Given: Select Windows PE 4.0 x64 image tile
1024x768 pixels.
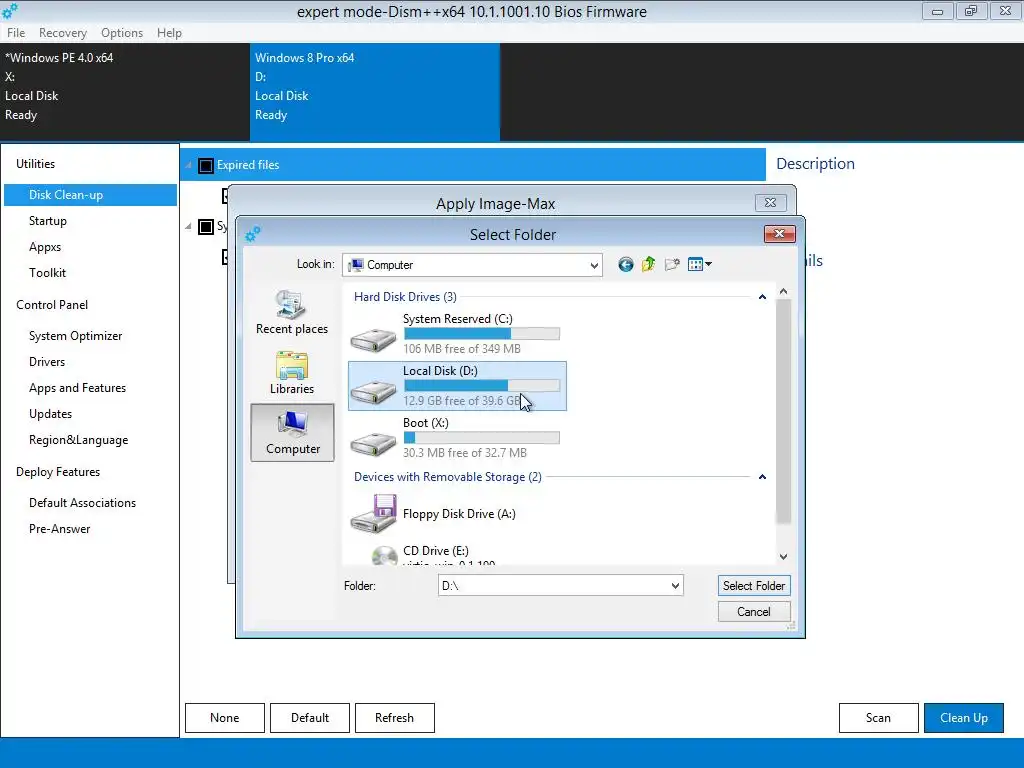Looking at the screenshot, I should [x=125, y=92].
